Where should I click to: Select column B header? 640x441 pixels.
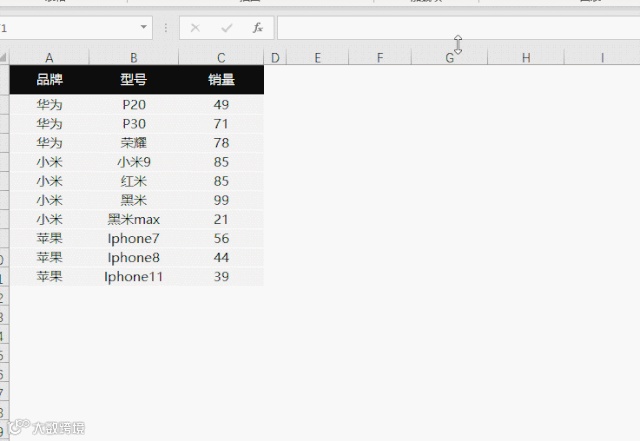(134, 58)
